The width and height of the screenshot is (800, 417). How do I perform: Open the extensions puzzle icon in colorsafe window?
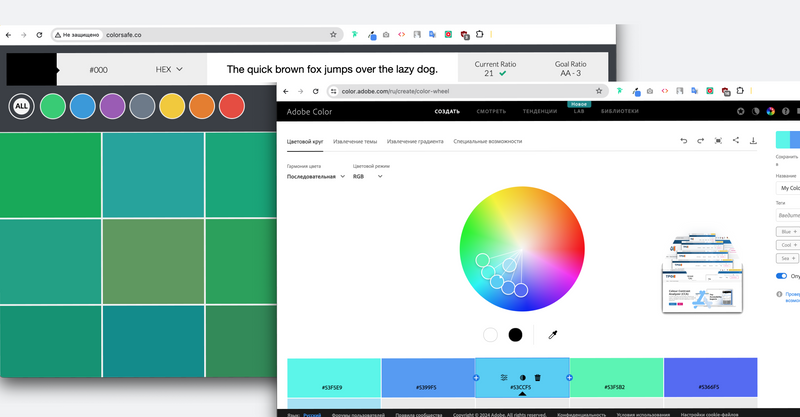(x=480, y=34)
